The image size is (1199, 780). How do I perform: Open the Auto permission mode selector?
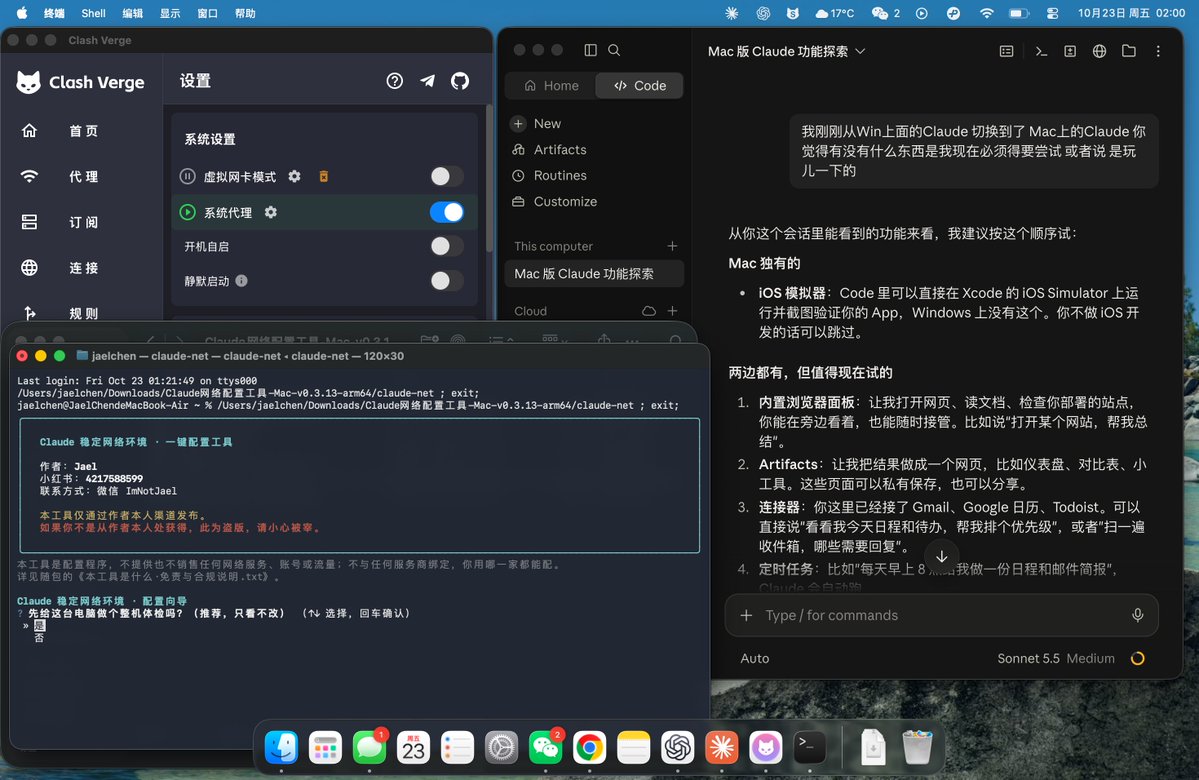755,658
